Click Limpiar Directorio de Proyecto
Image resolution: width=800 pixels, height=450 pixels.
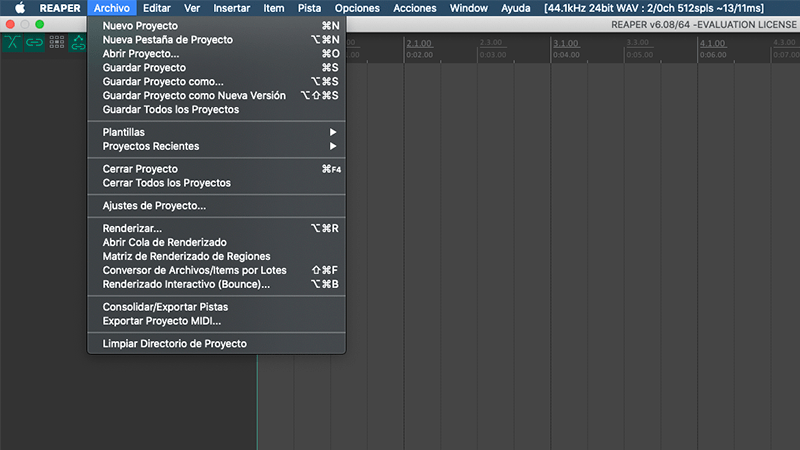174,344
